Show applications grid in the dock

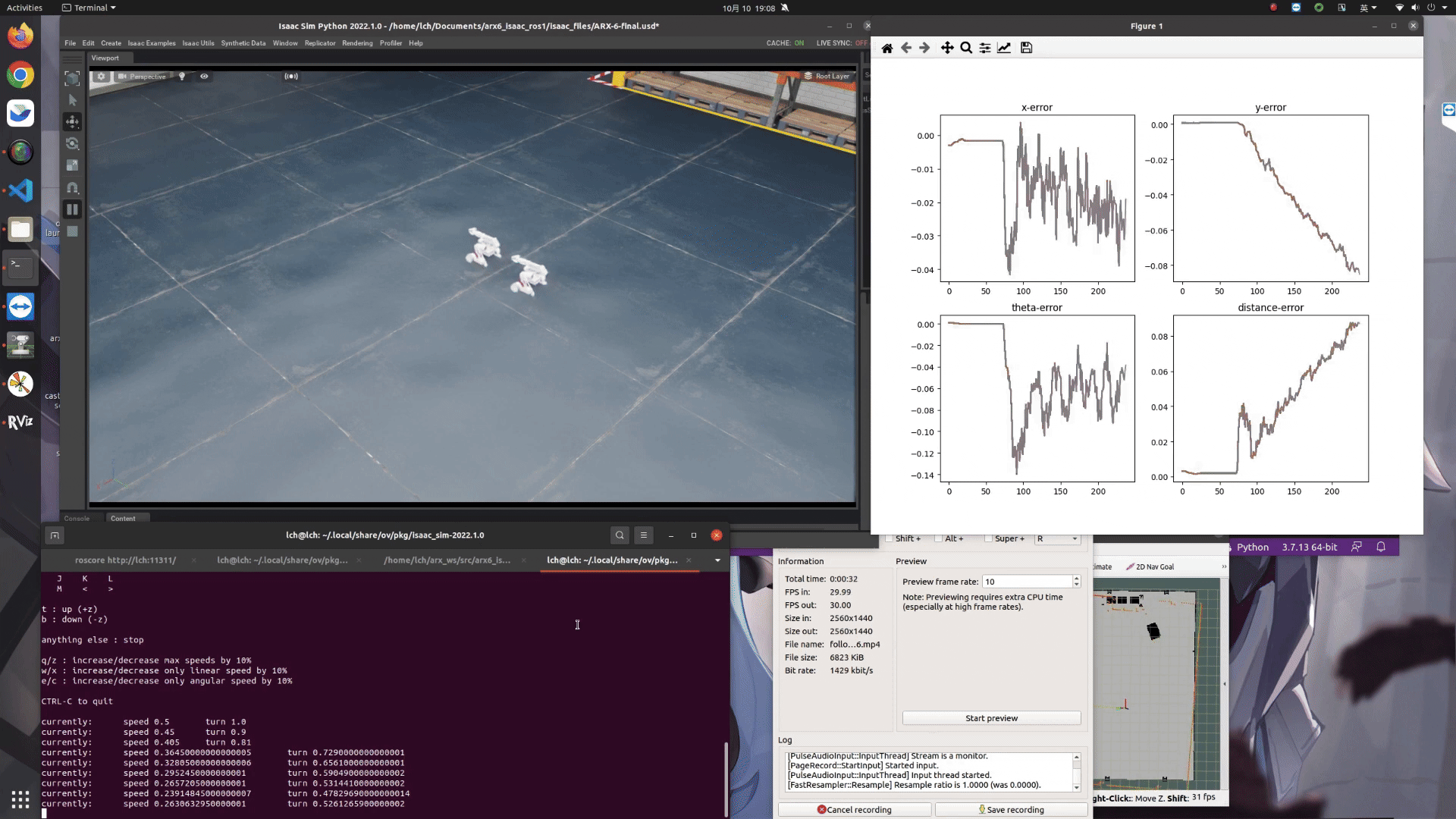[20, 799]
